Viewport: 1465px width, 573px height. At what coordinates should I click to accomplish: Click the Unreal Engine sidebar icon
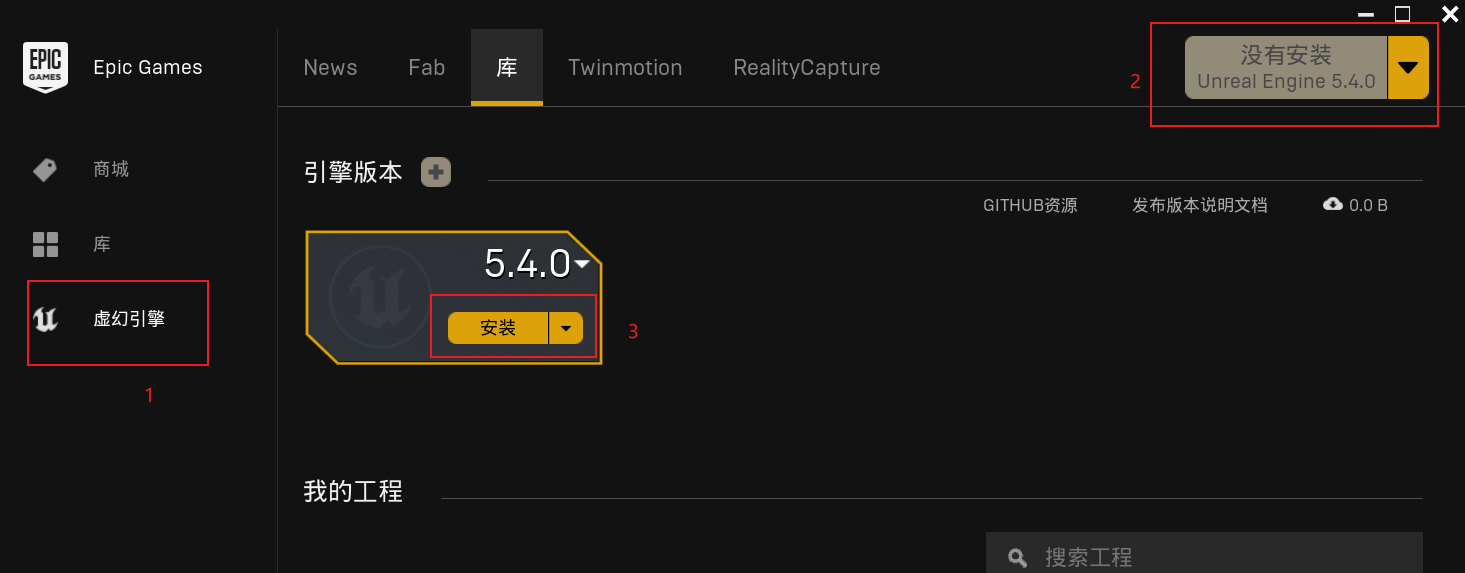click(x=45, y=320)
